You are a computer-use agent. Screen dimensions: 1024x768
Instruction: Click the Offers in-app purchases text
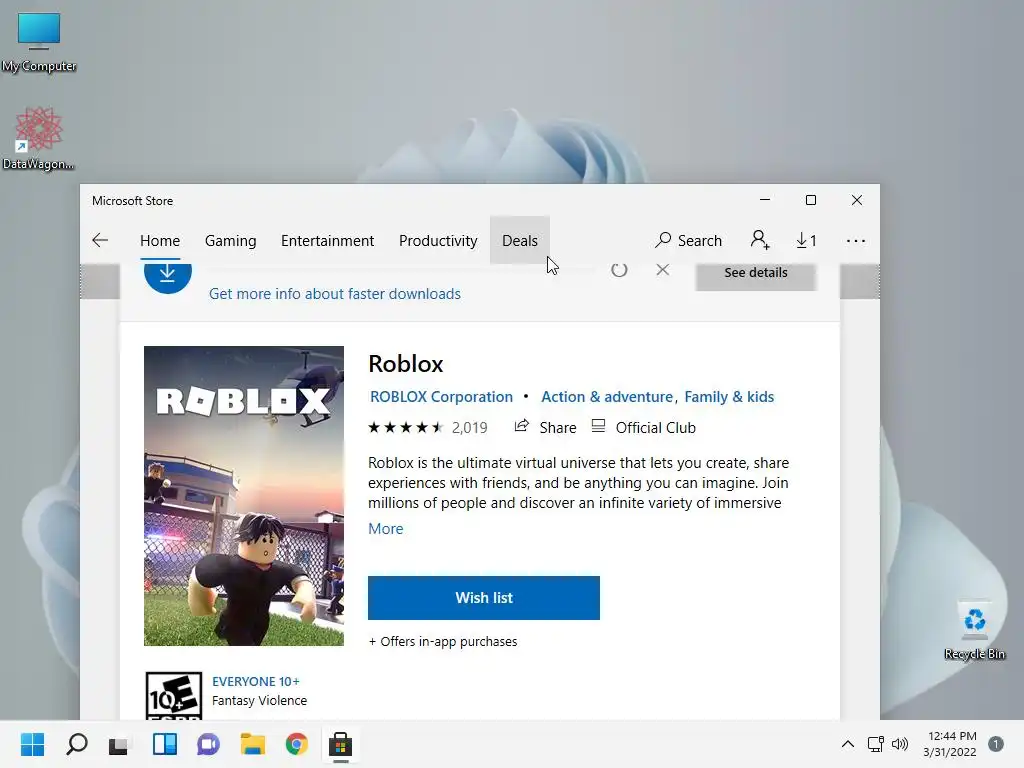click(x=443, y=641)
